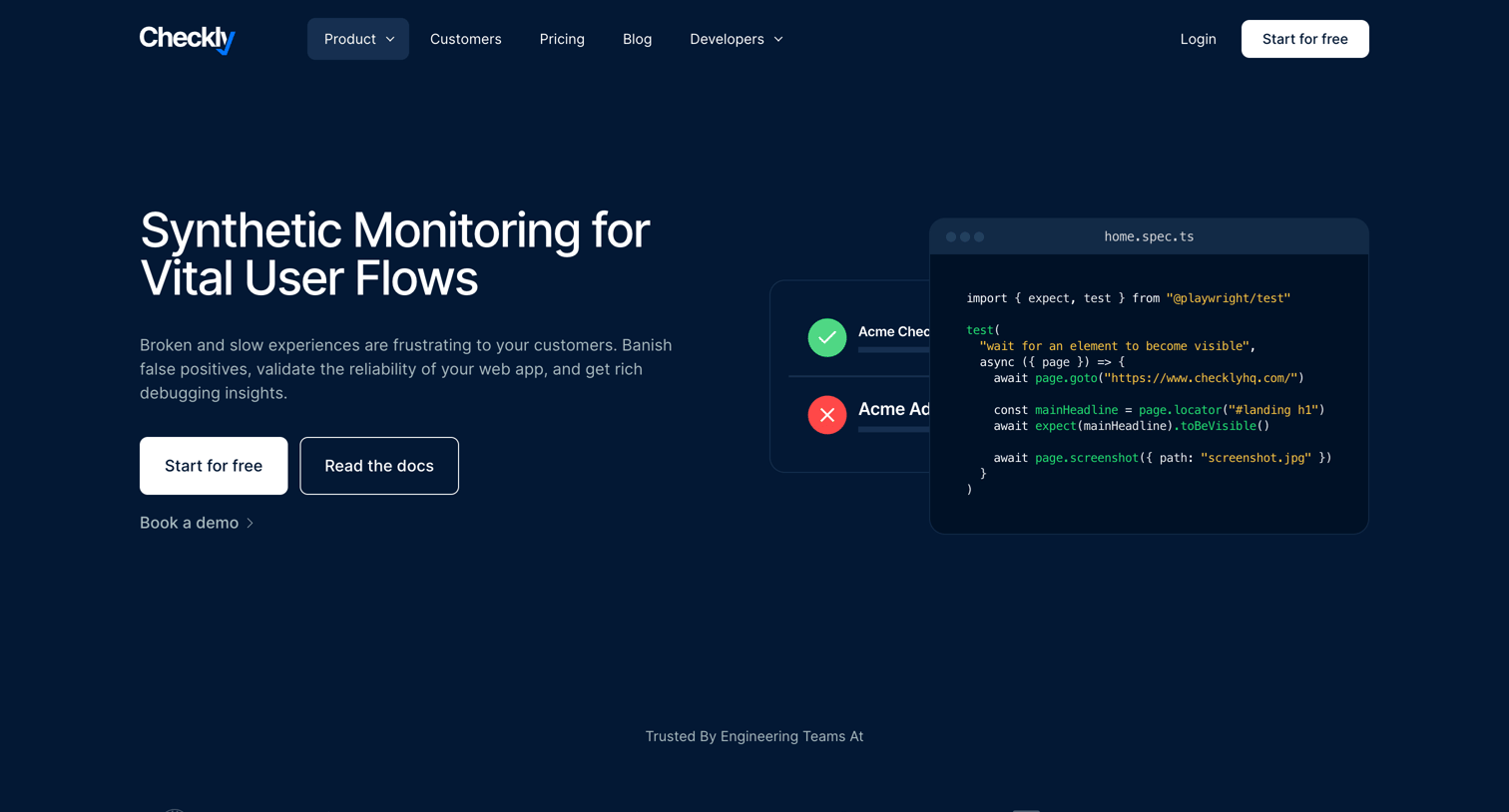Click the "screenshot.jpg" path string
This screenshot has height=812, width=1509.
pos(1256,458)
